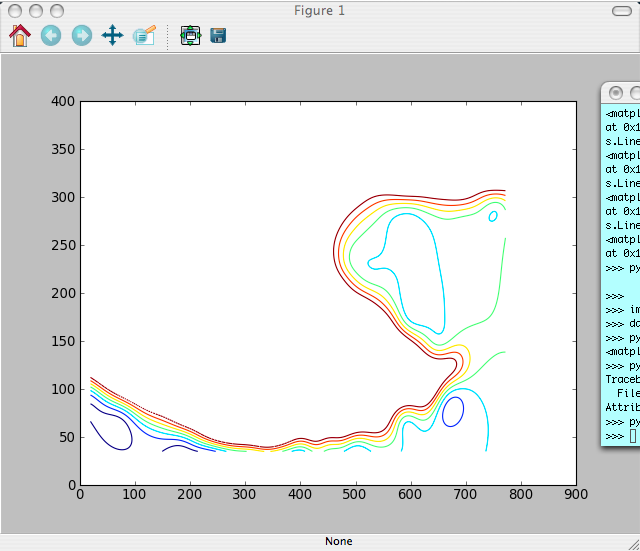Select the Pan axes tool
Image resolution: width=640 pixels, height=551 pixels.
point(113,36)
